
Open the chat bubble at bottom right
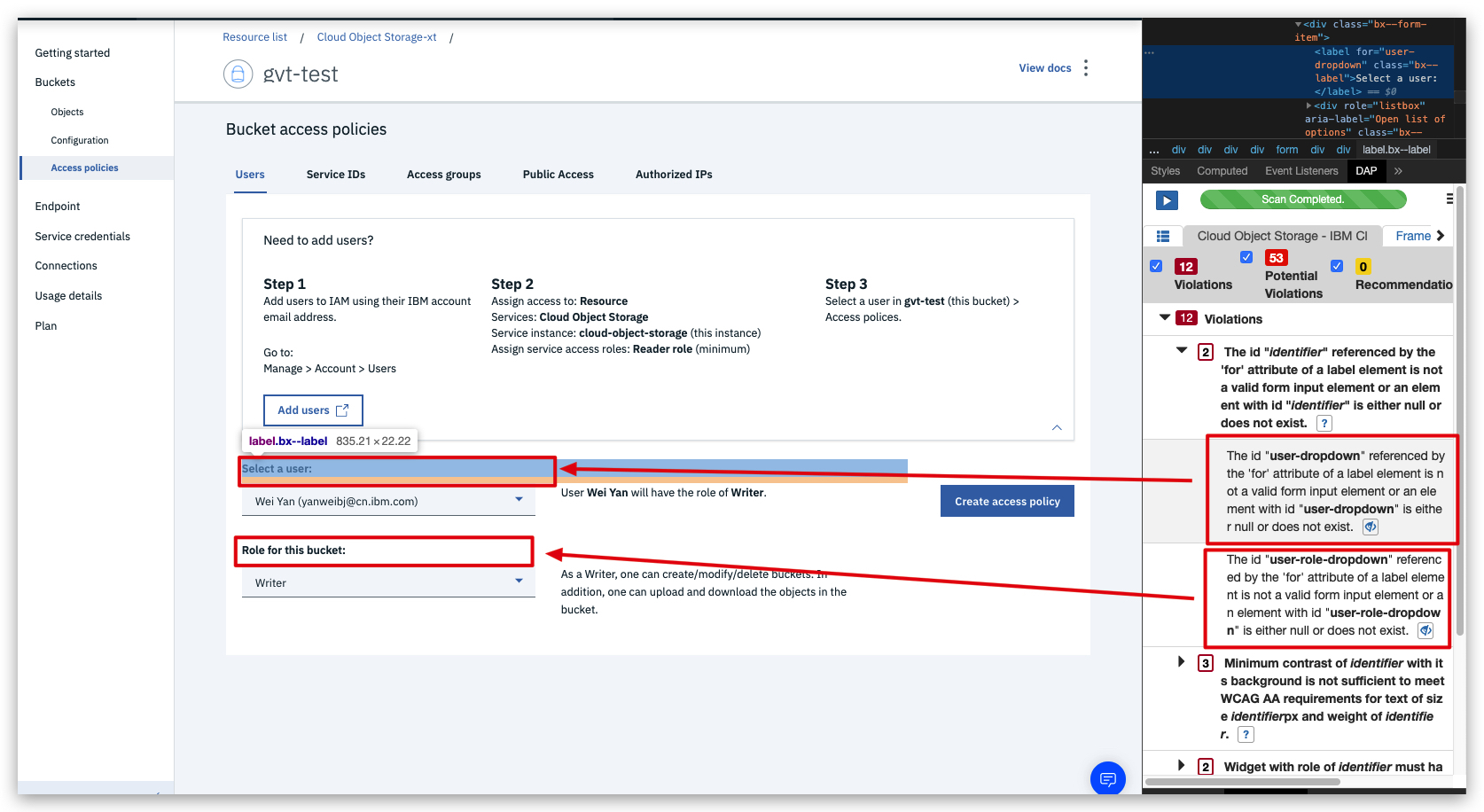[1107, 778]
